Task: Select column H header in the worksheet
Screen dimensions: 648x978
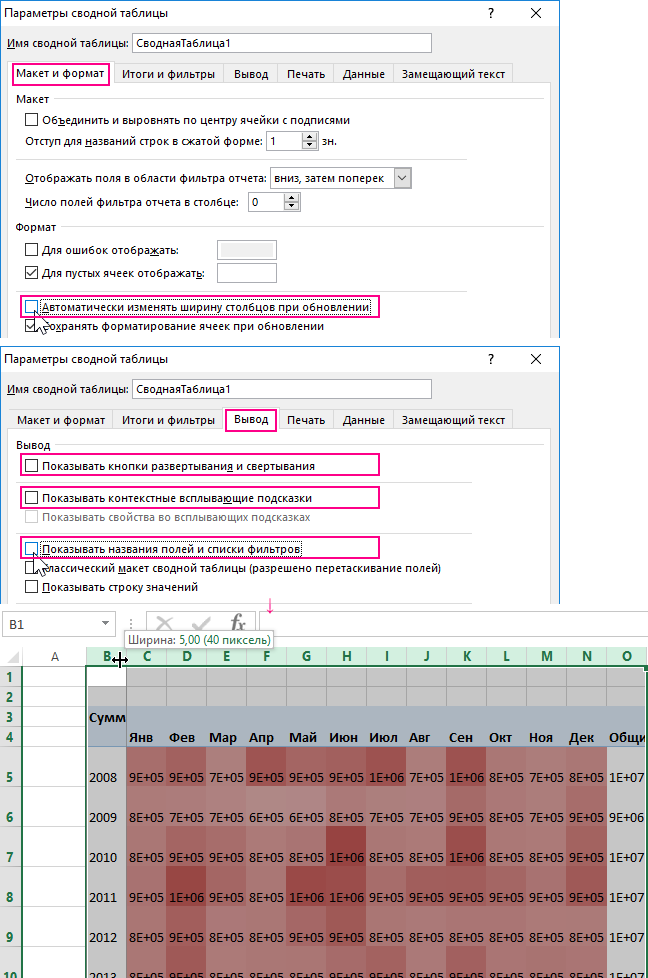Action: (346, 657)
